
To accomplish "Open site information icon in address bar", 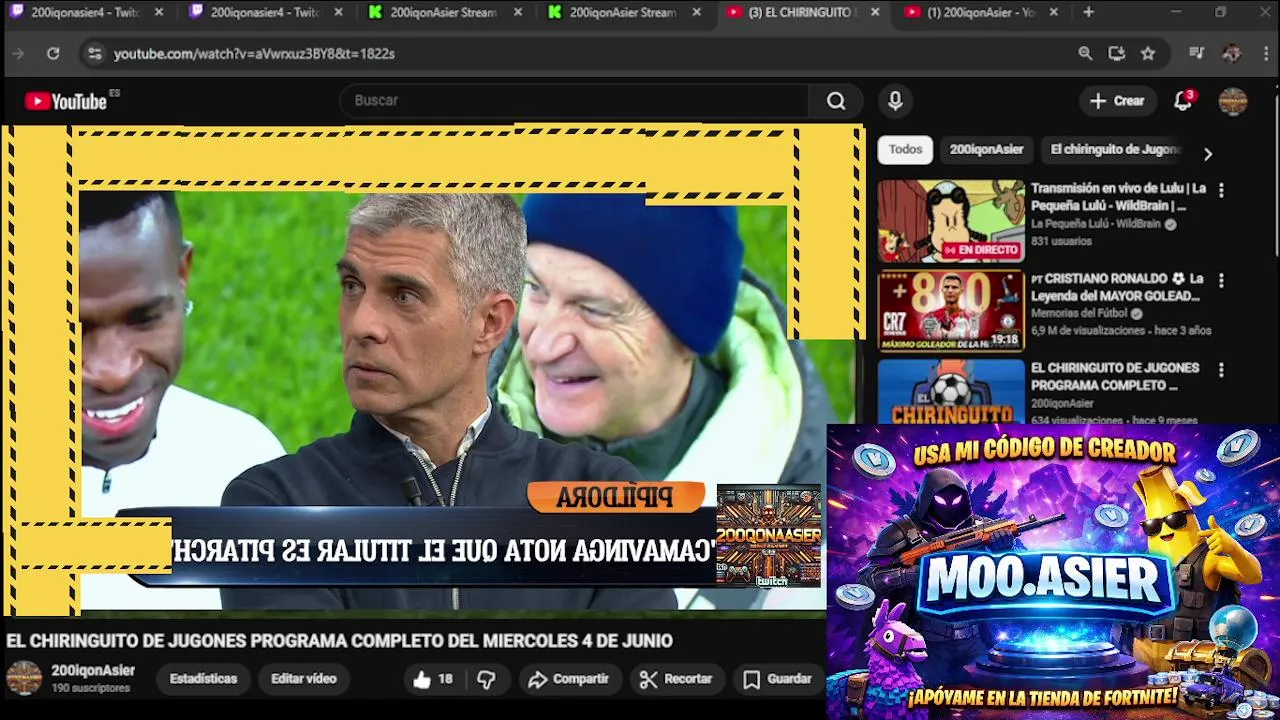I will [94, 54].
